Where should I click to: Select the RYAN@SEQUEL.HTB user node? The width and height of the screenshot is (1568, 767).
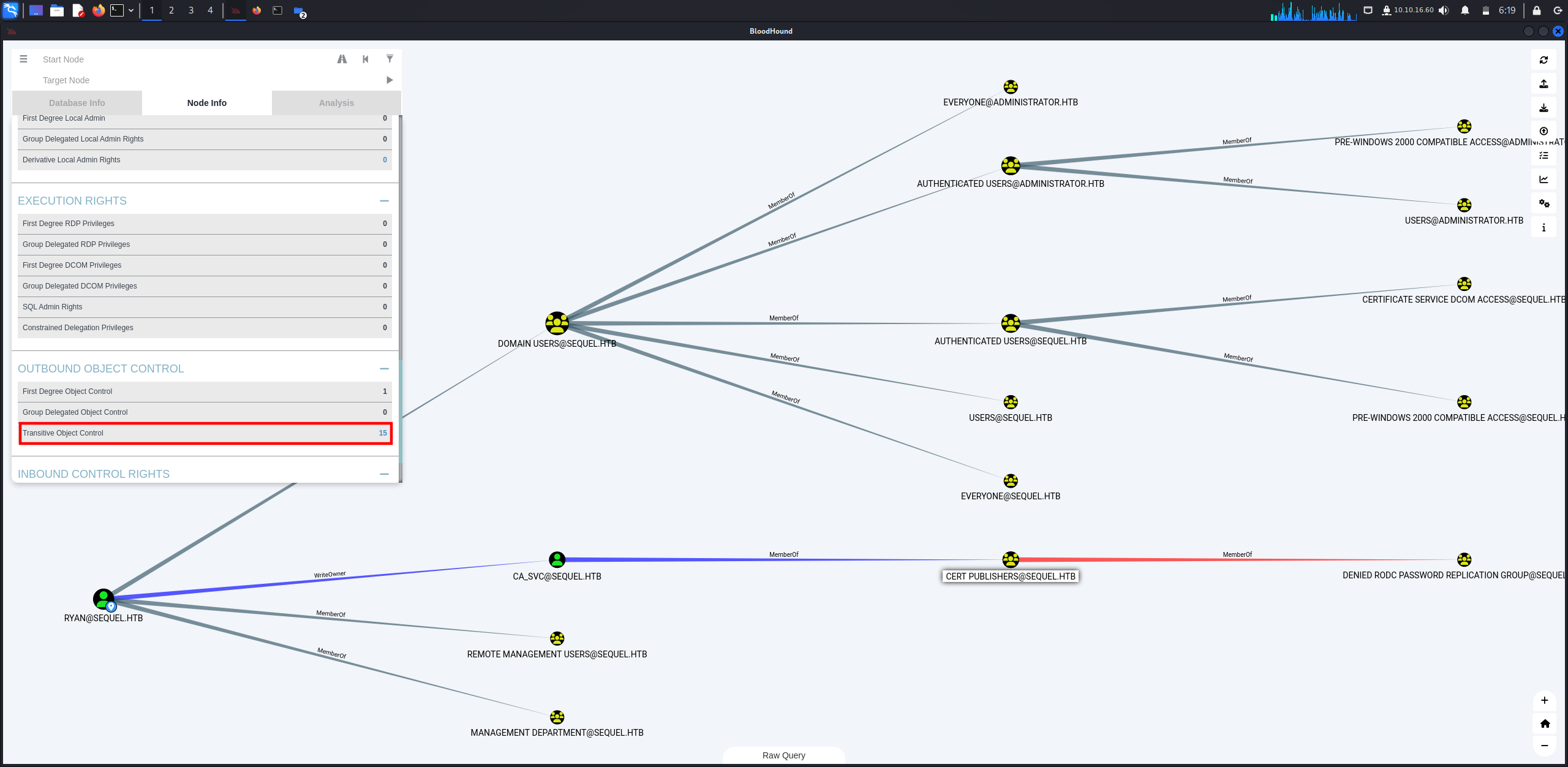104,599
